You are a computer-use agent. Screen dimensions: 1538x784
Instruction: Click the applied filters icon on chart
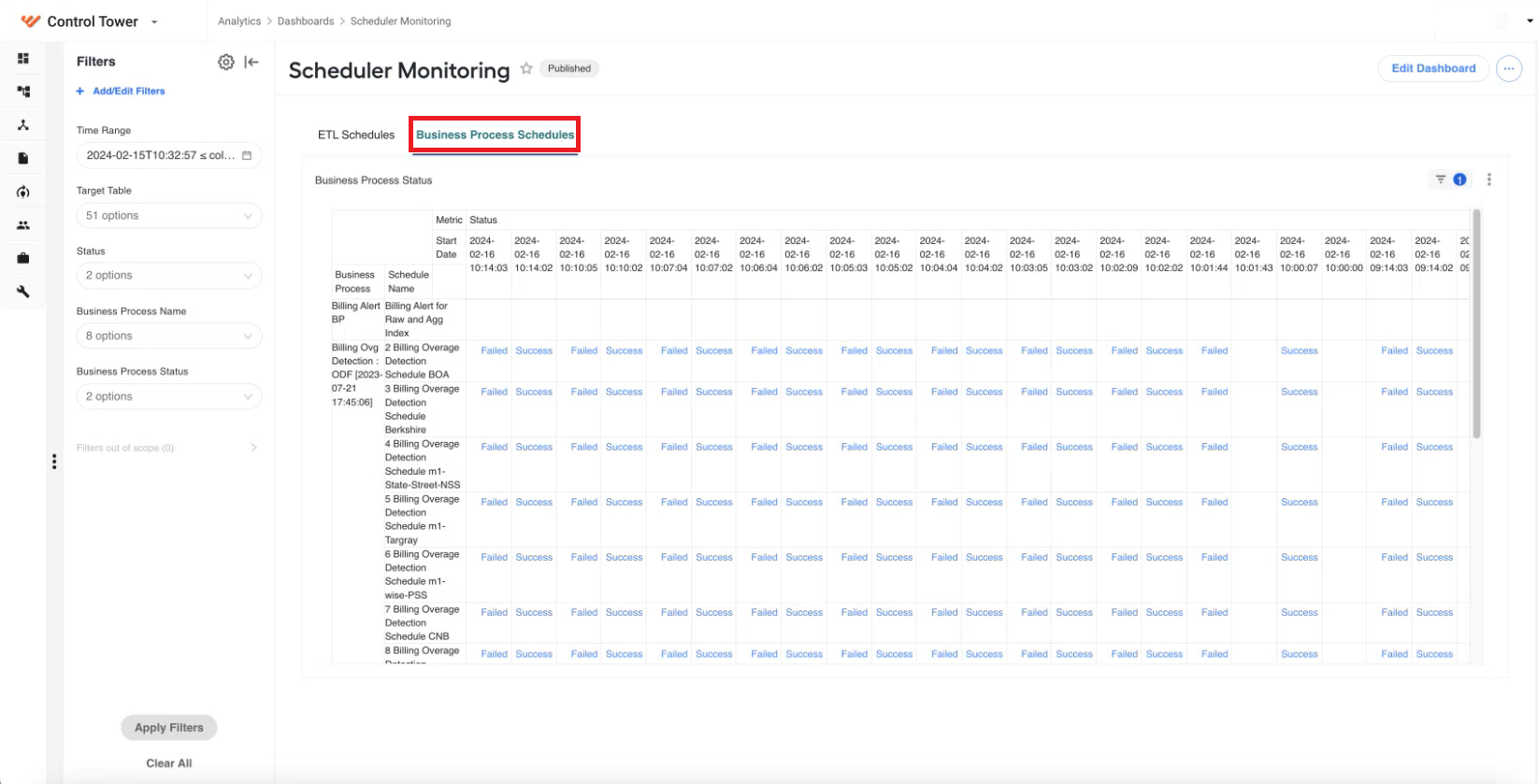click(1450, 179)
